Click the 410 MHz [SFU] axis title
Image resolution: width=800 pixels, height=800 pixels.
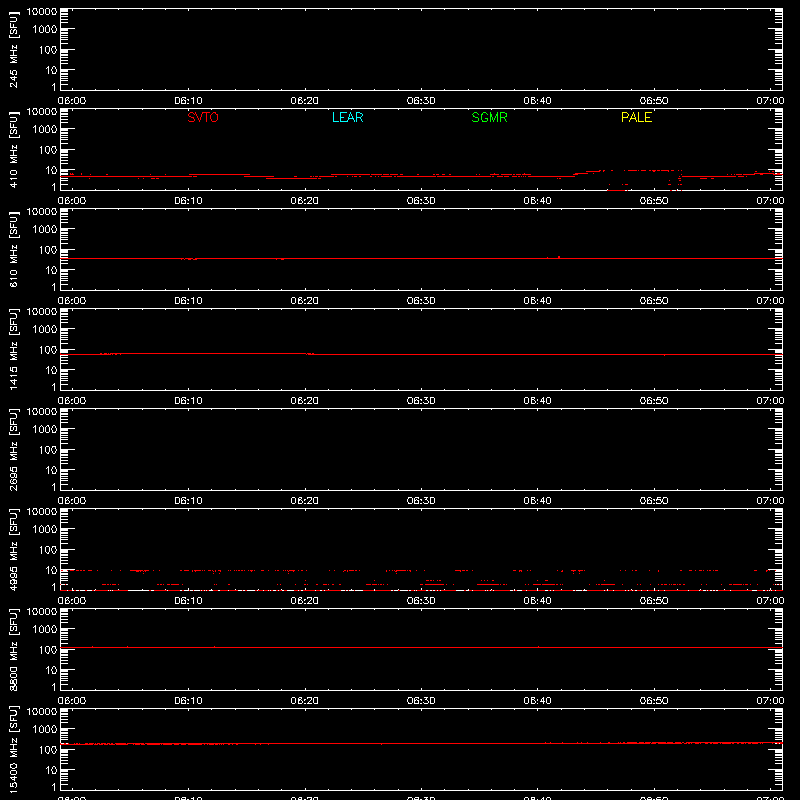(13, 149)
